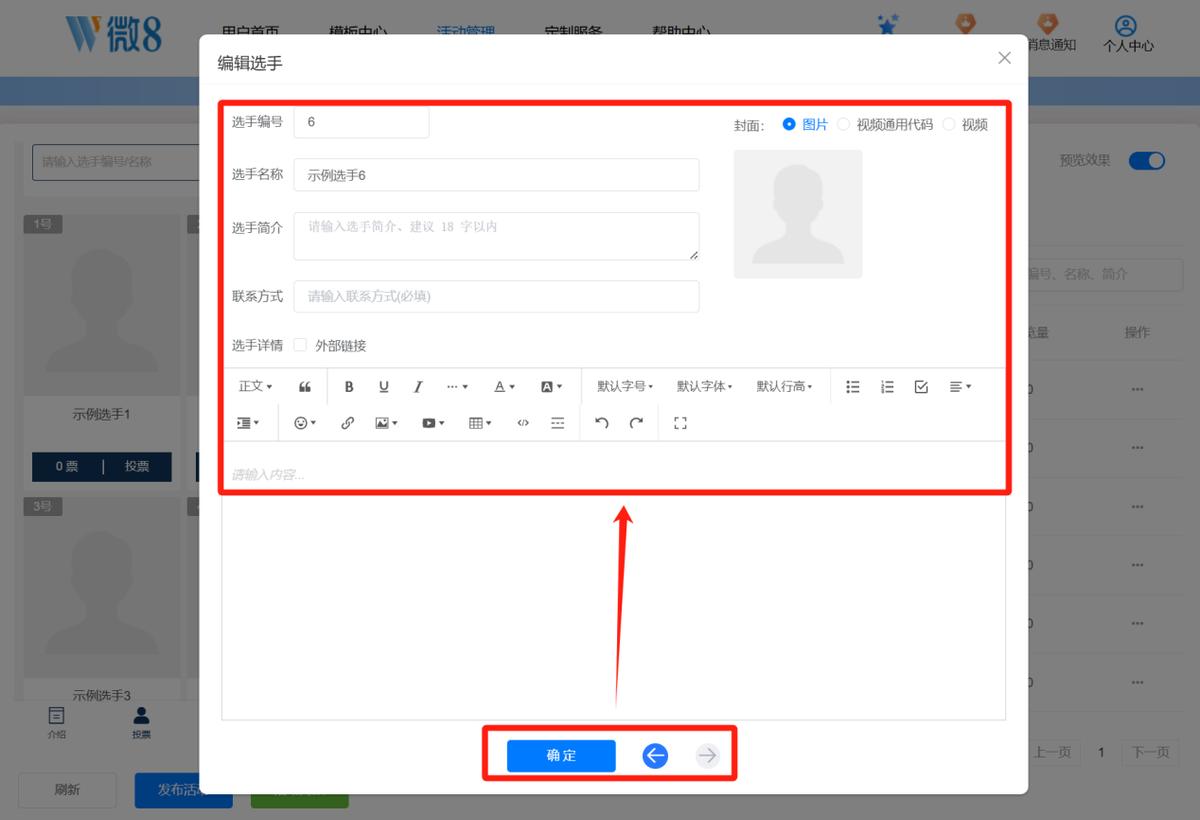Open the font color dropdown

click(x=505, y=387)
